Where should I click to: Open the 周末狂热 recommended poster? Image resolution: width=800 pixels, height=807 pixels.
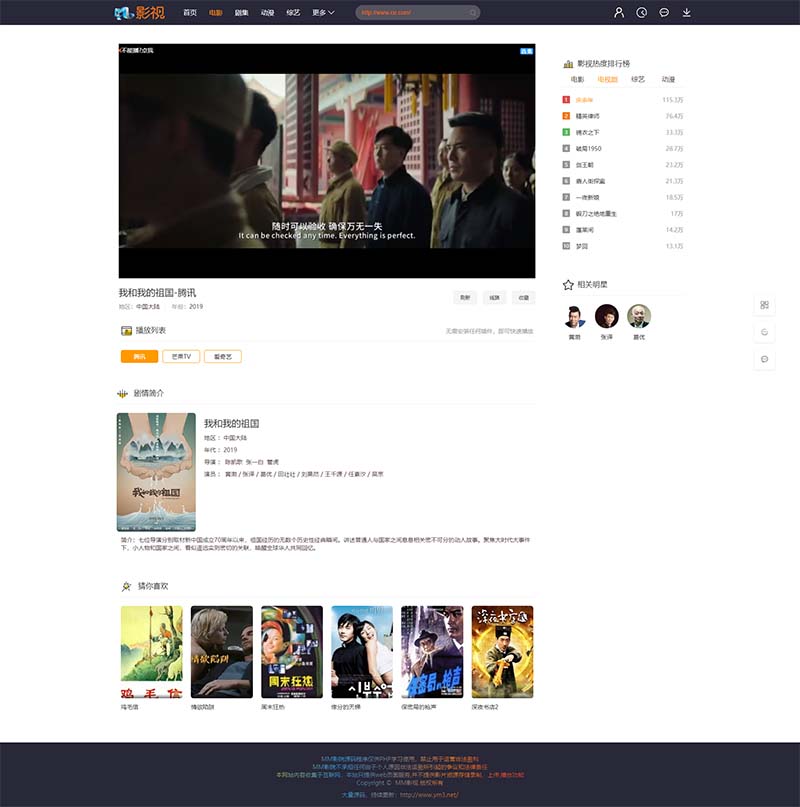[x=292, y=652]
